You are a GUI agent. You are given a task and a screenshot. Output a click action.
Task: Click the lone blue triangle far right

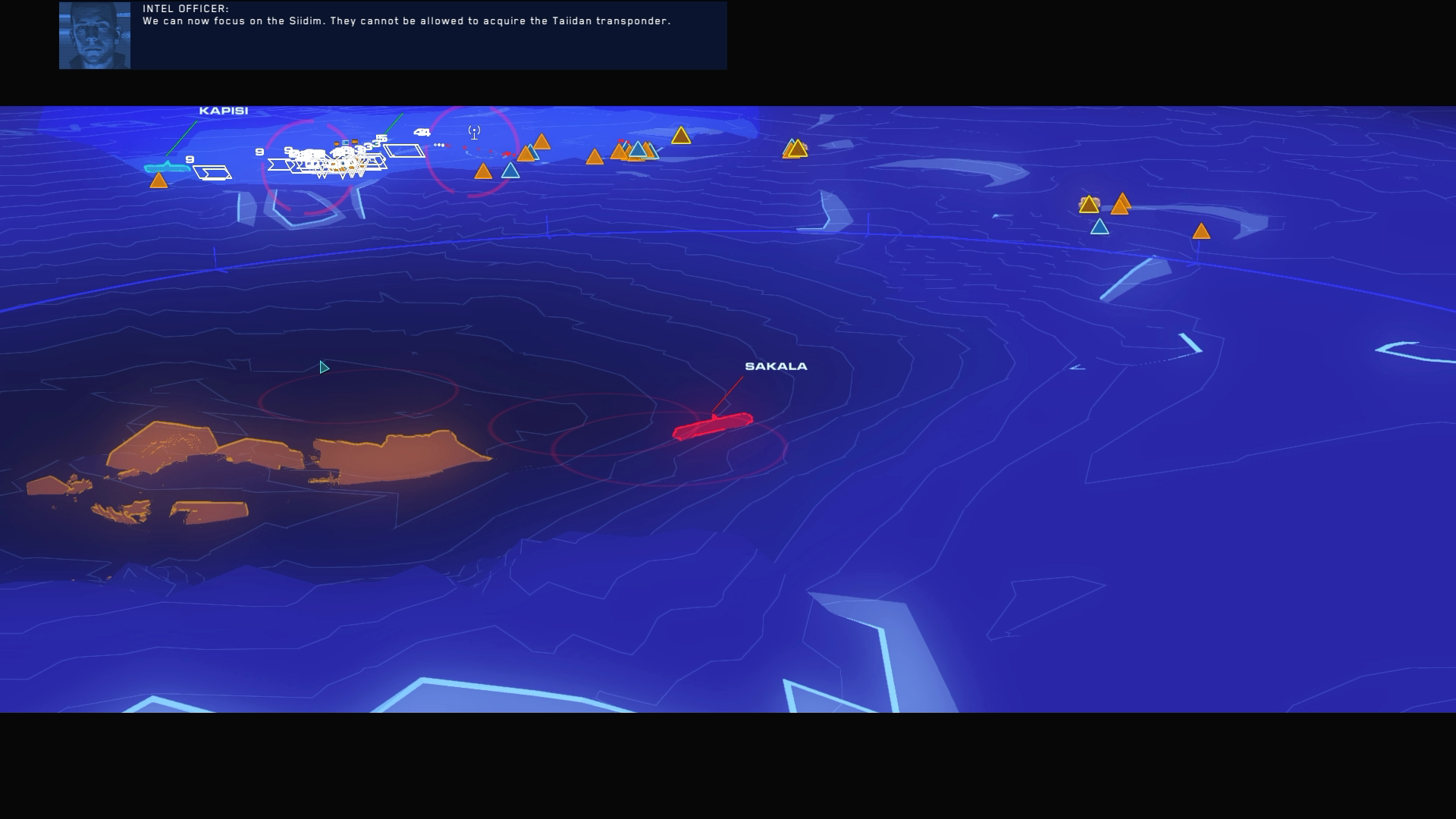click(1100, 227)
